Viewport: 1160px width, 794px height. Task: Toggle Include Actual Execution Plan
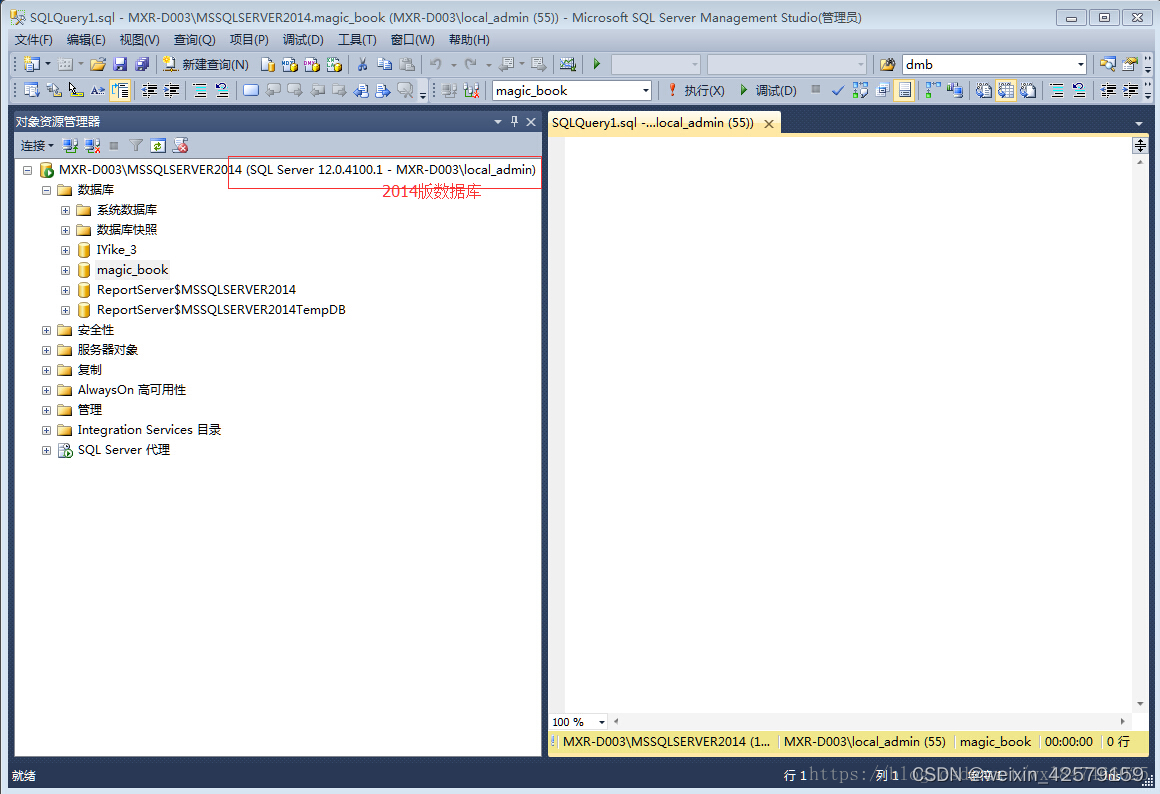click(x=933, y=90)
